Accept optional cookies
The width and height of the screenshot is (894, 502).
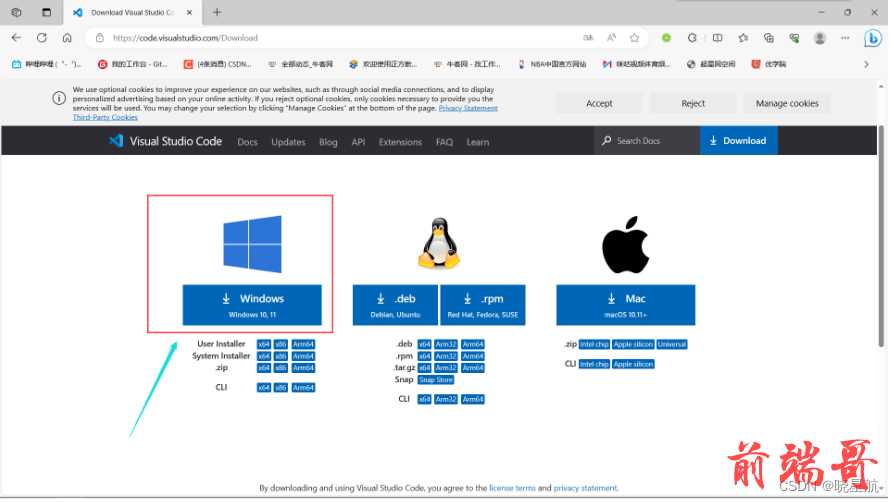(599, 103)
